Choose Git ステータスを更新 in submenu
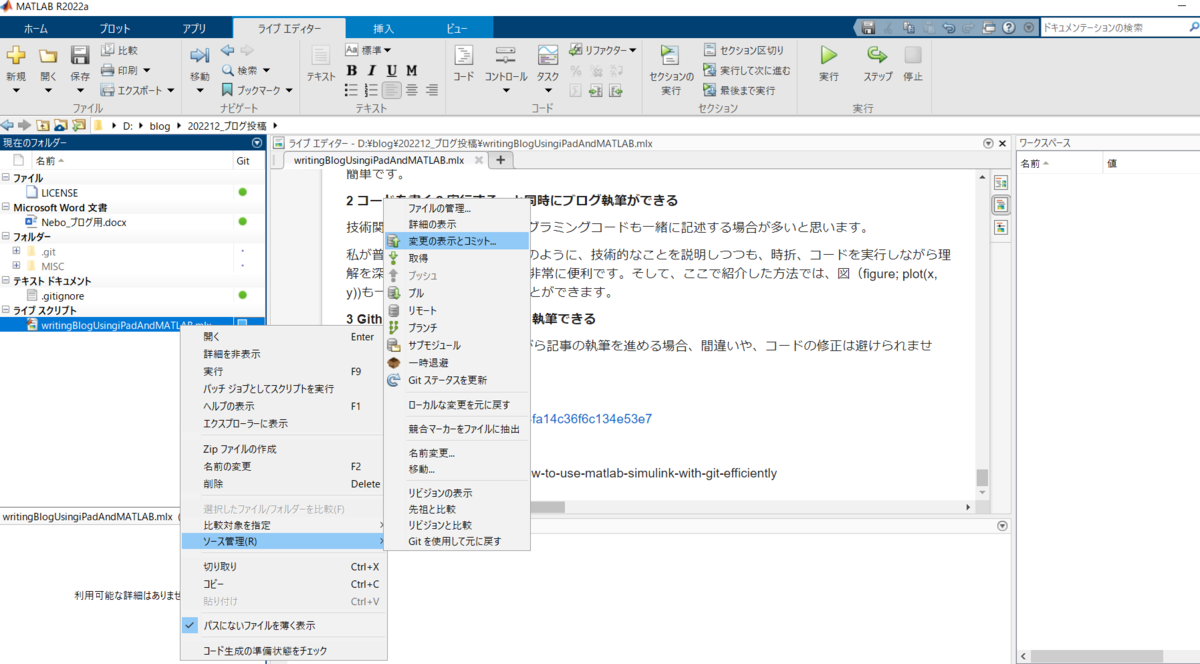 456,380
